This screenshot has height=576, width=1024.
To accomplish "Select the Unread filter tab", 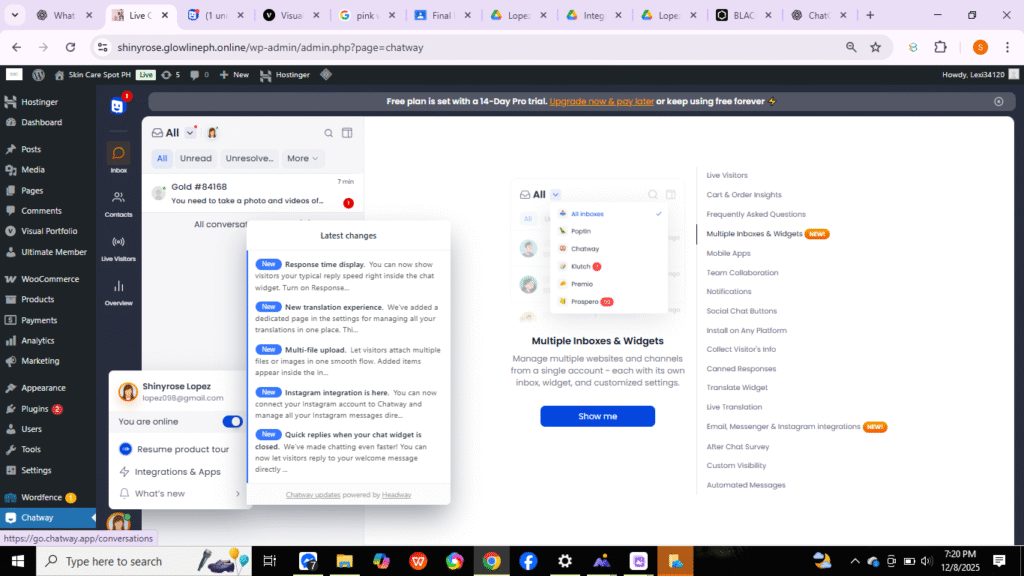I will click(x=196, y=158).
